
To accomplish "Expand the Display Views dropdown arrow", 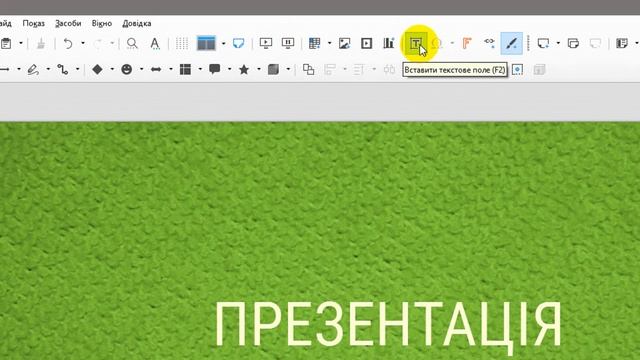I will tap(223, 43).
